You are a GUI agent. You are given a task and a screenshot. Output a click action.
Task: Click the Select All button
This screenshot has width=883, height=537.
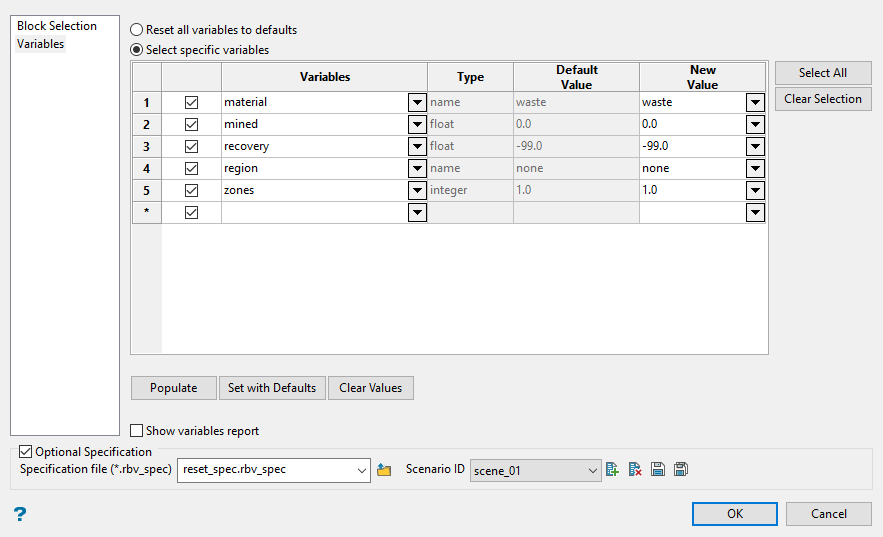pyautogui.click(x=822, y=73)
